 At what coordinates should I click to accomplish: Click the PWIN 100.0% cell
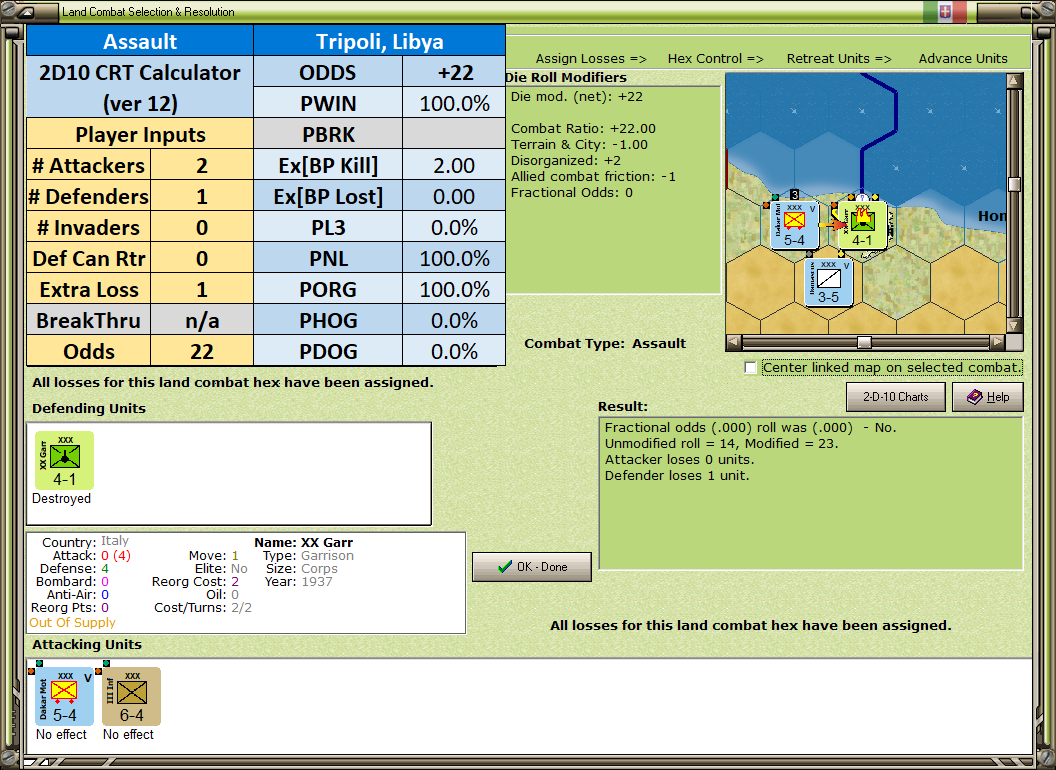454,104
